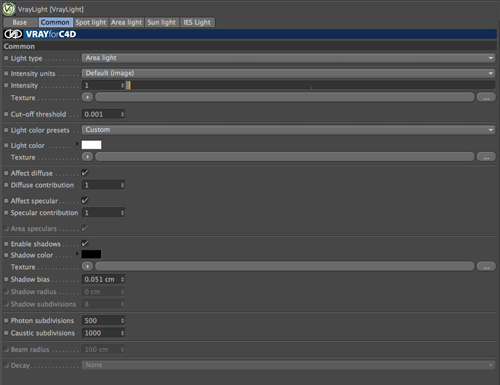Click the Photon subdivisions field

(101, 321)
